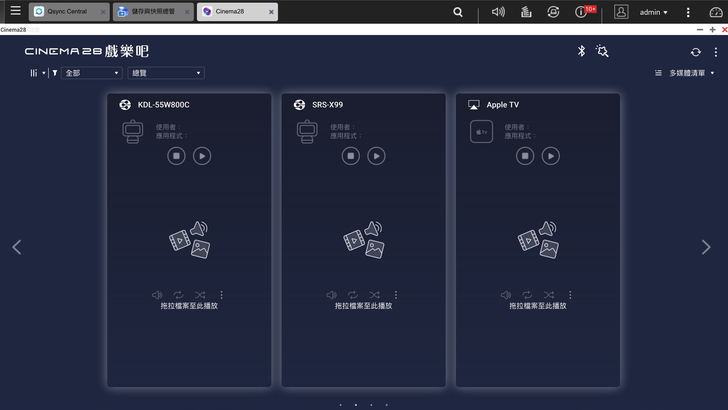Switch to the Qsync Central tab
This screenshot has width=728, height=410.
(67, 12)
